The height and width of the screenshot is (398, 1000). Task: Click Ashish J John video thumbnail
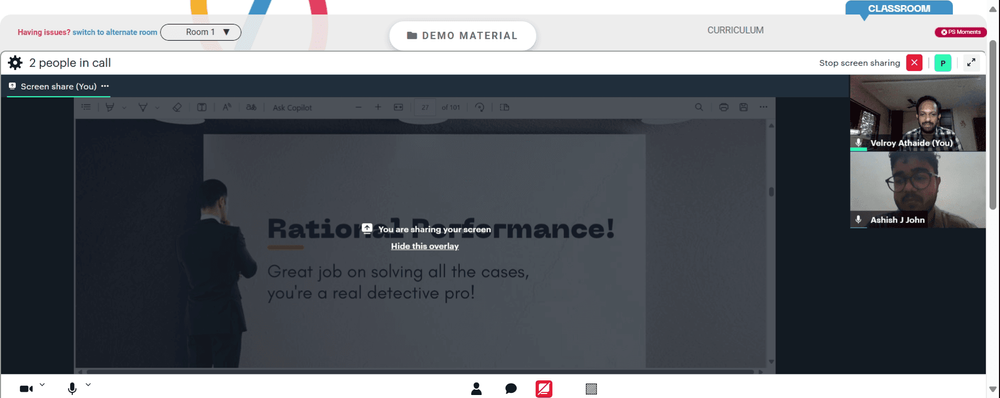917,190
